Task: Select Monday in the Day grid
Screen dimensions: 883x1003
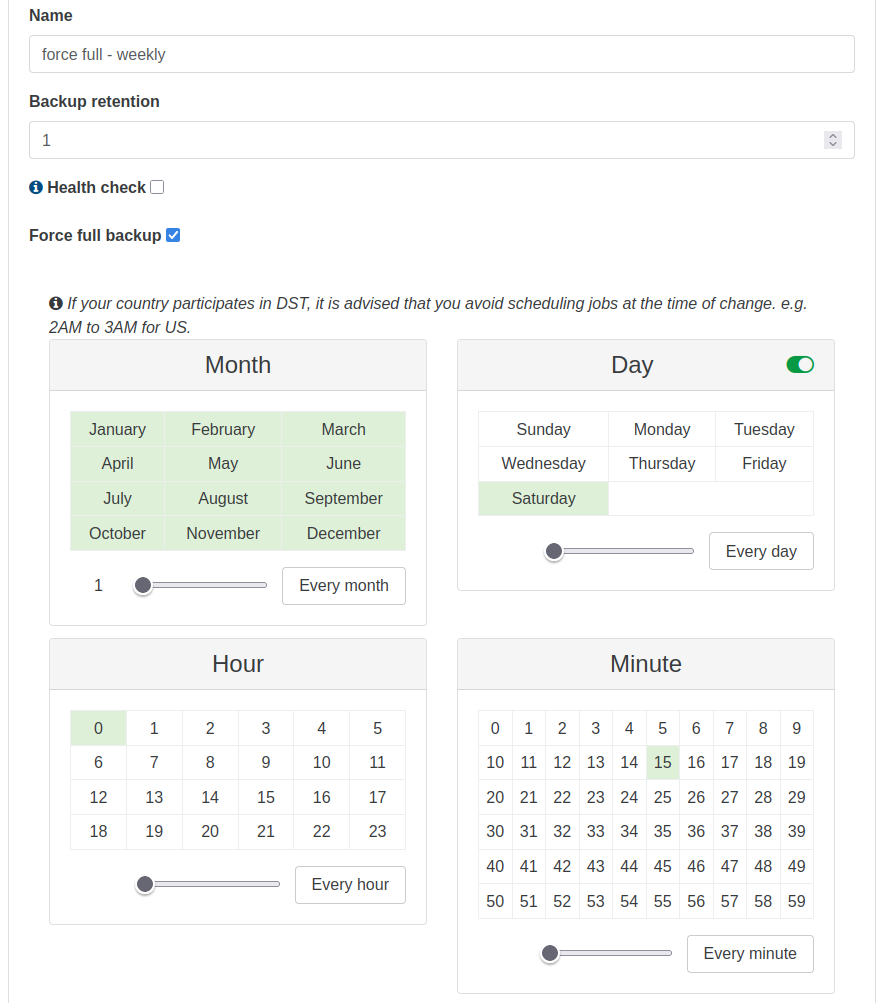Action: (x=662, y=429)
